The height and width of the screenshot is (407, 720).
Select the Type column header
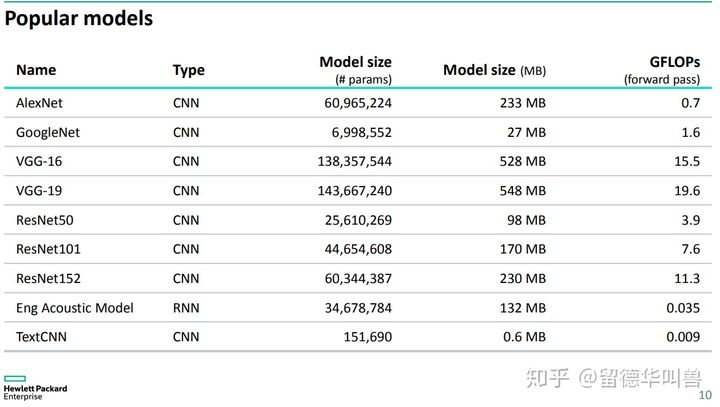pos(189,71)
